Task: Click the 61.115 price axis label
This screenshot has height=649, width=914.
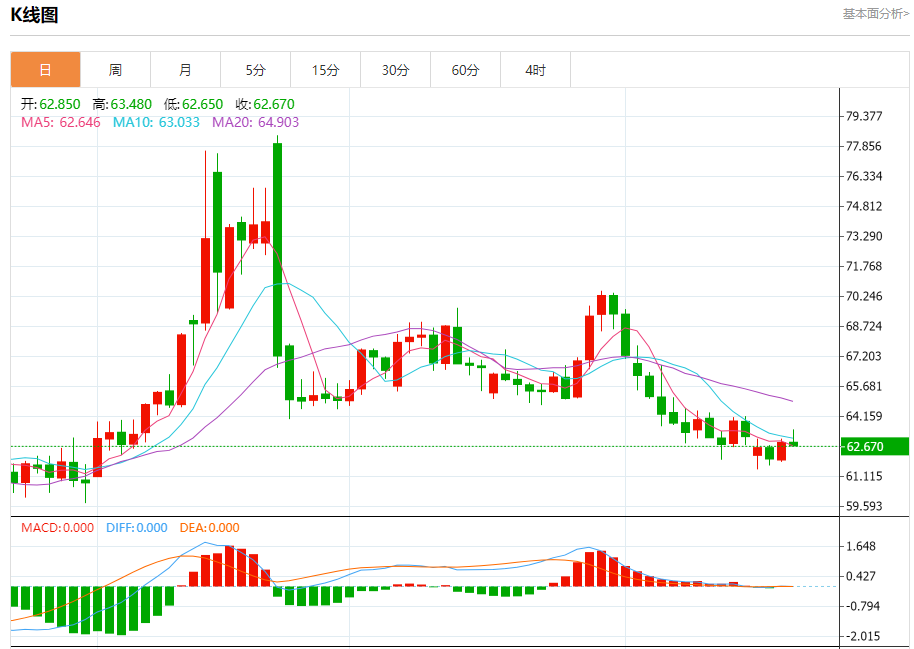Action: [864, 476]
